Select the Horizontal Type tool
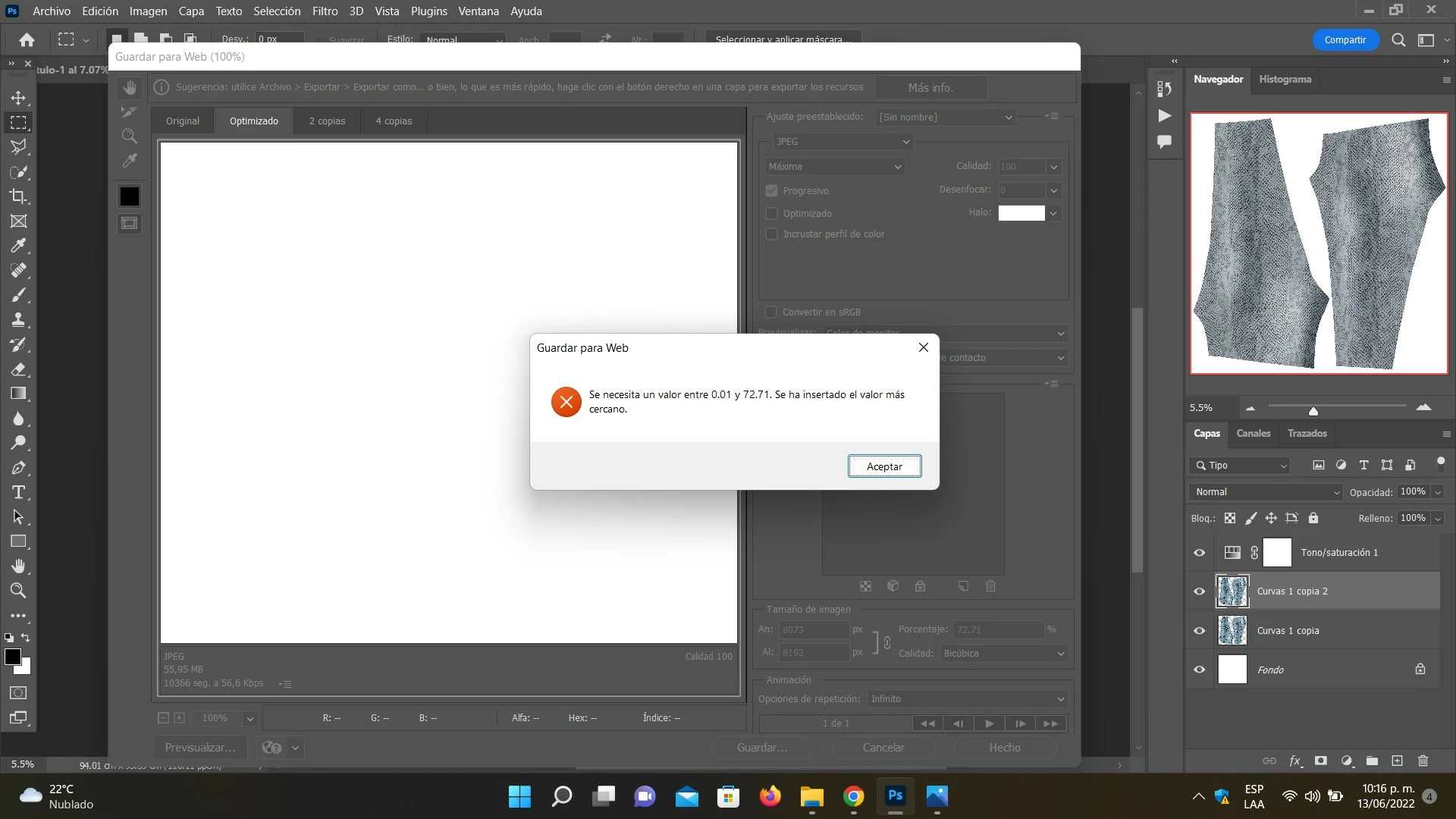The image size is (1456, 819). click(18, 492)
